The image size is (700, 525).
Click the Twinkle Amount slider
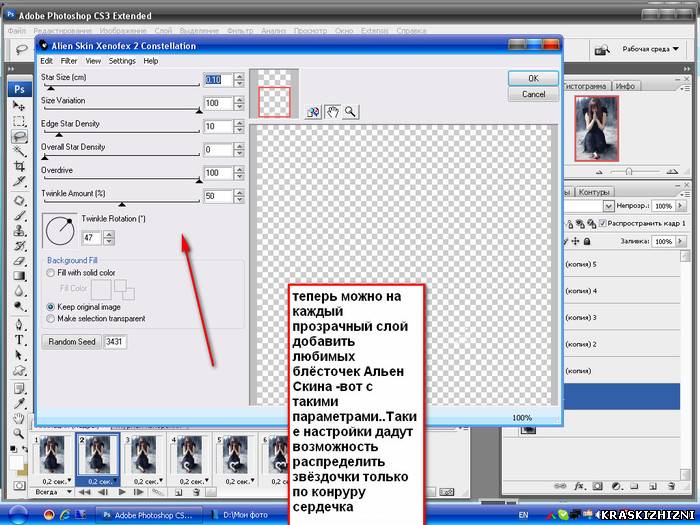point(121,202)
